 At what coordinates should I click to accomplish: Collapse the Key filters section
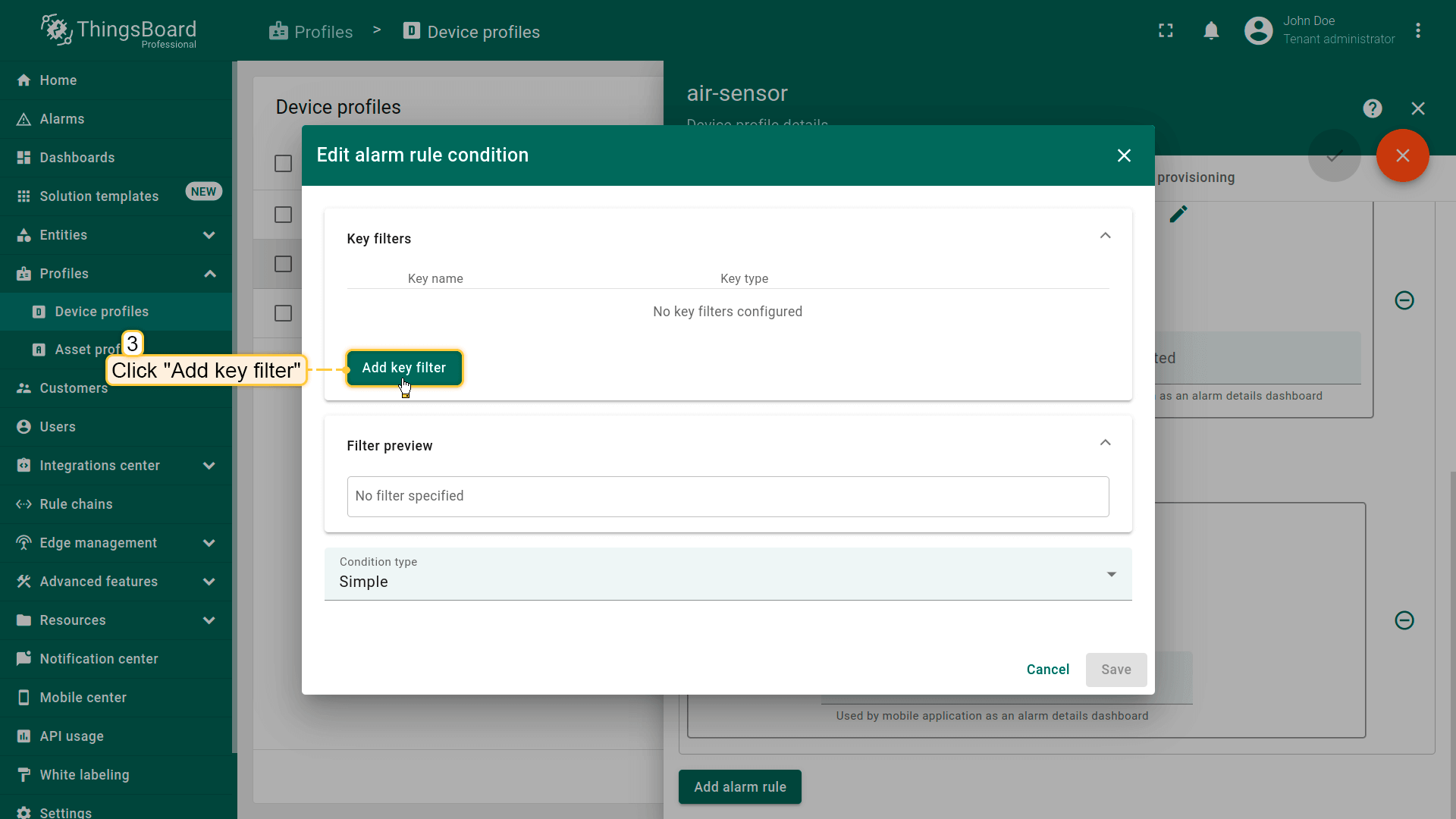pyautogui.click(x=1105, y=236)
